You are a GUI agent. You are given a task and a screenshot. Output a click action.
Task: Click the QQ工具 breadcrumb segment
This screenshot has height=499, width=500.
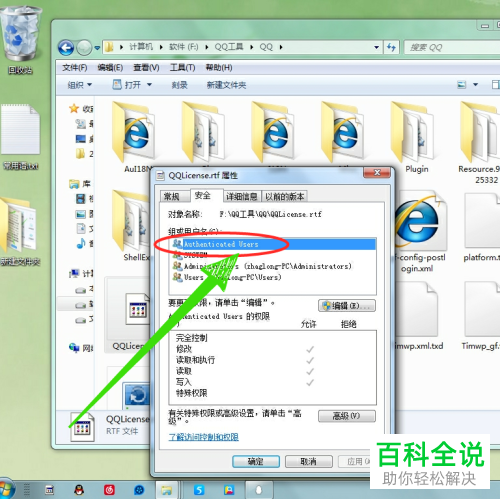(229, 47)
